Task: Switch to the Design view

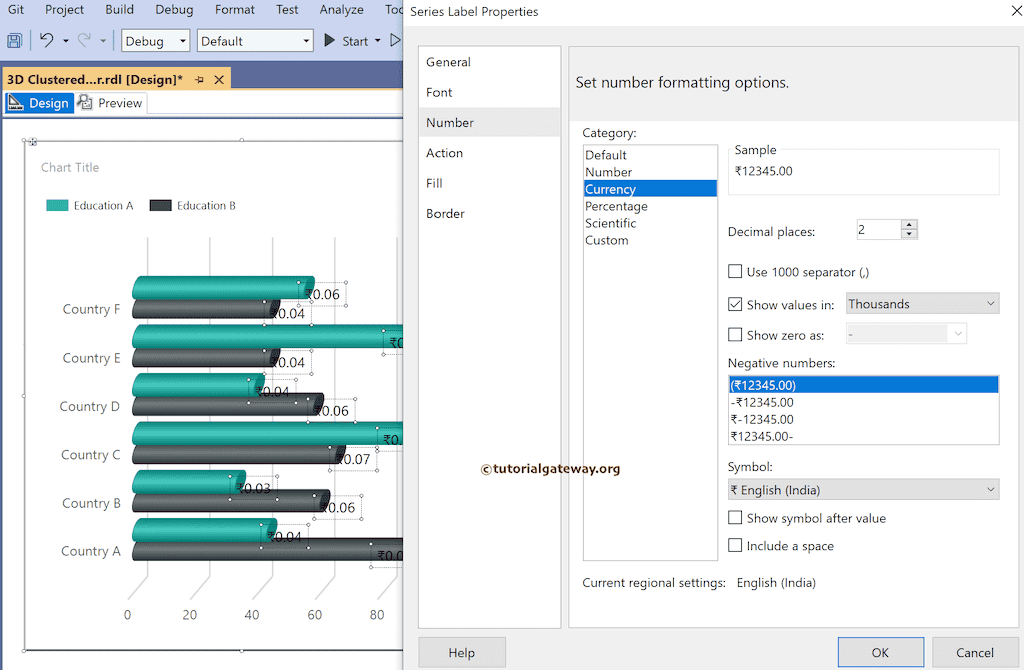Action: (x=40, y=103)
